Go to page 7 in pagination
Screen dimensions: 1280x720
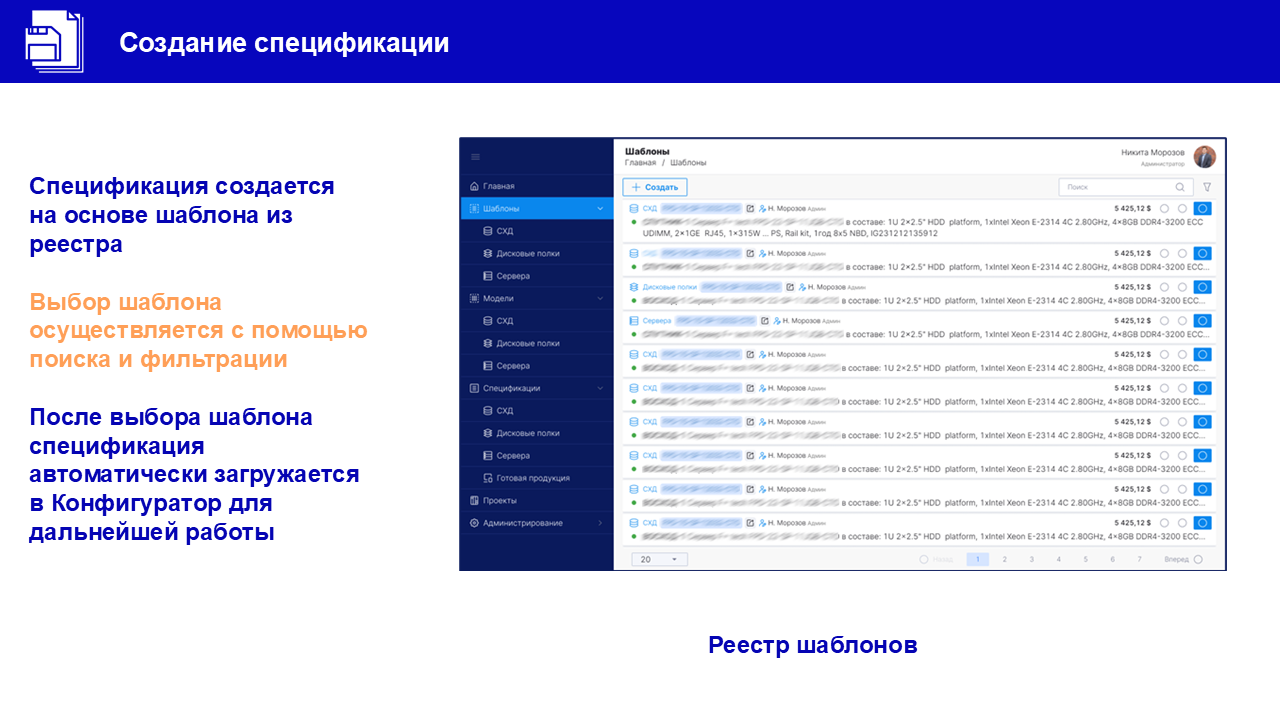pyautogui.click(x=1139, y=559)
